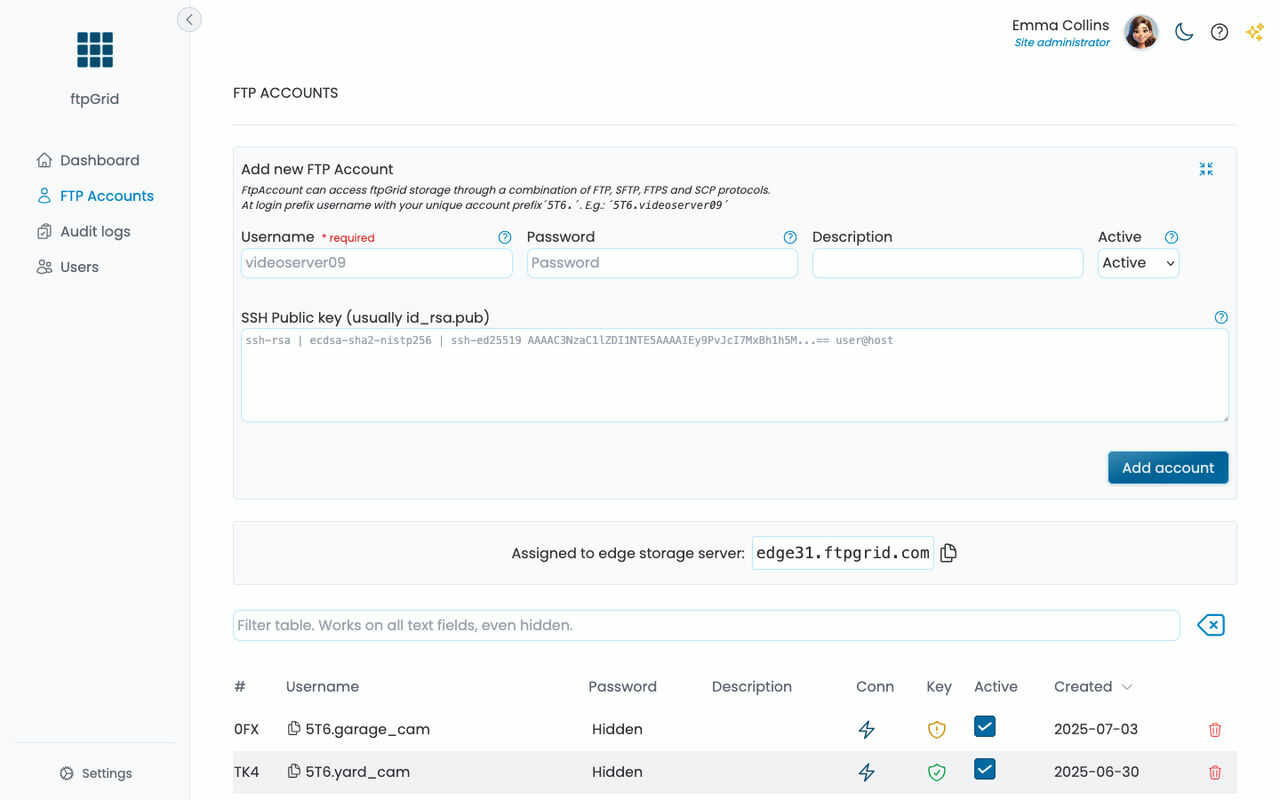Open the Active status dropdown
This screenshot has width=1280, height=800.
click(x=1138, y=263)
